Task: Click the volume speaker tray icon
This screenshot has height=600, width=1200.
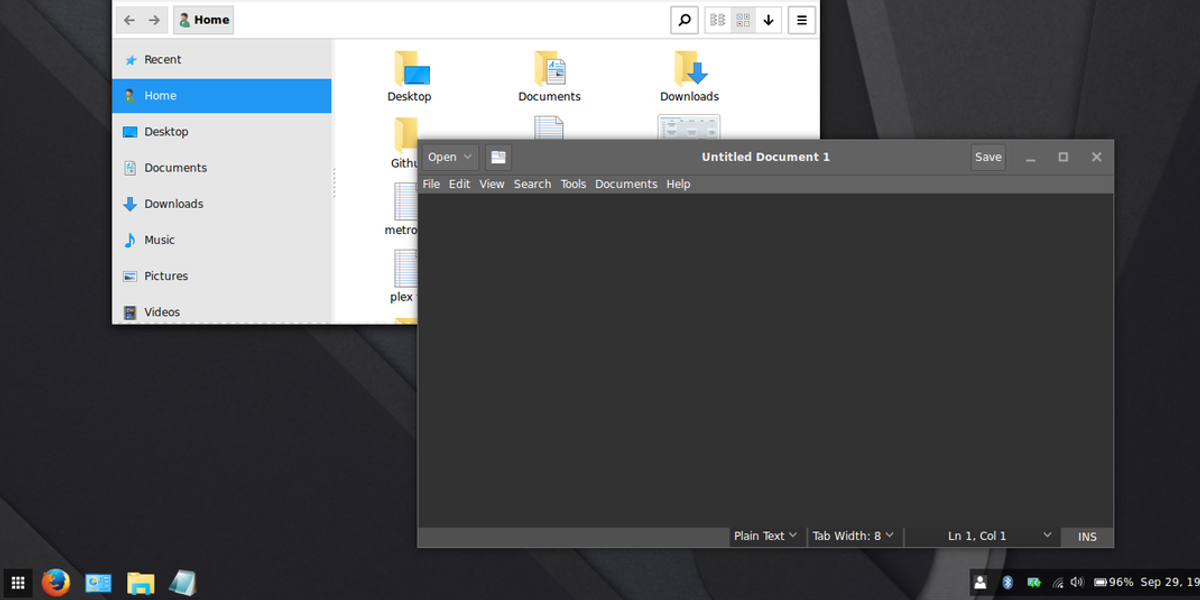Action: coord(1077,582)
